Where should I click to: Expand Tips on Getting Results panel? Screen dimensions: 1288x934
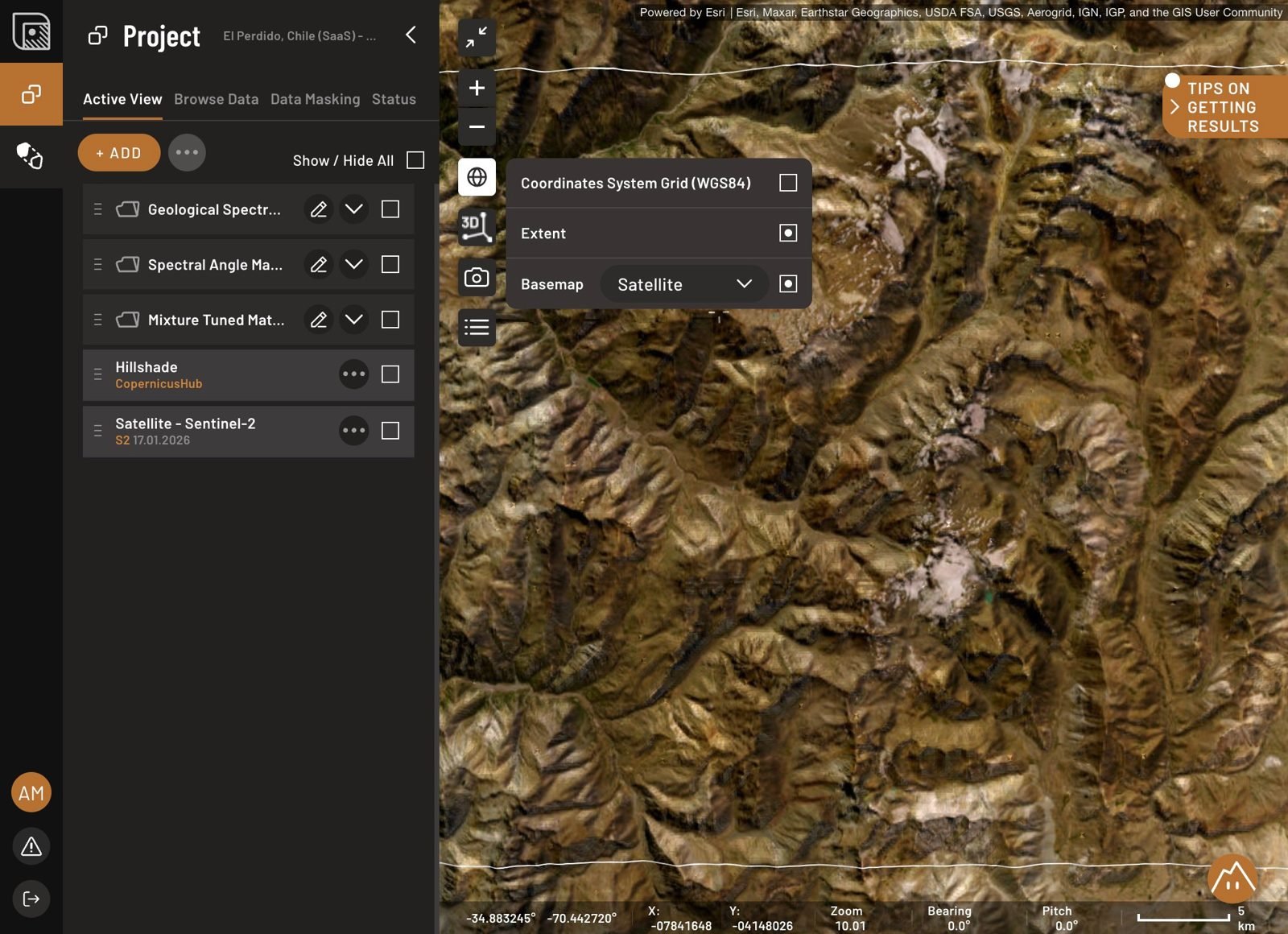click(x=1224, y=107)
